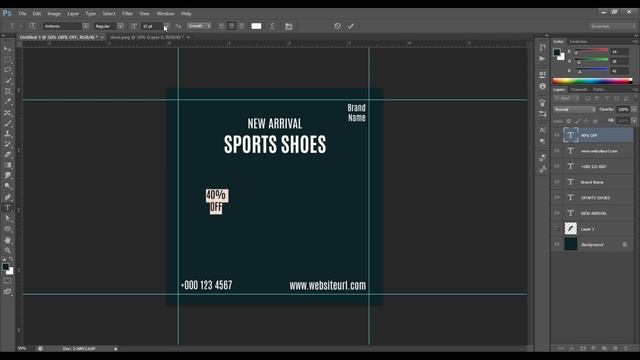Viewport: 640px width, 360px height.
Task: Click the status bar document info arrow
Action: (x=116, y=349)
